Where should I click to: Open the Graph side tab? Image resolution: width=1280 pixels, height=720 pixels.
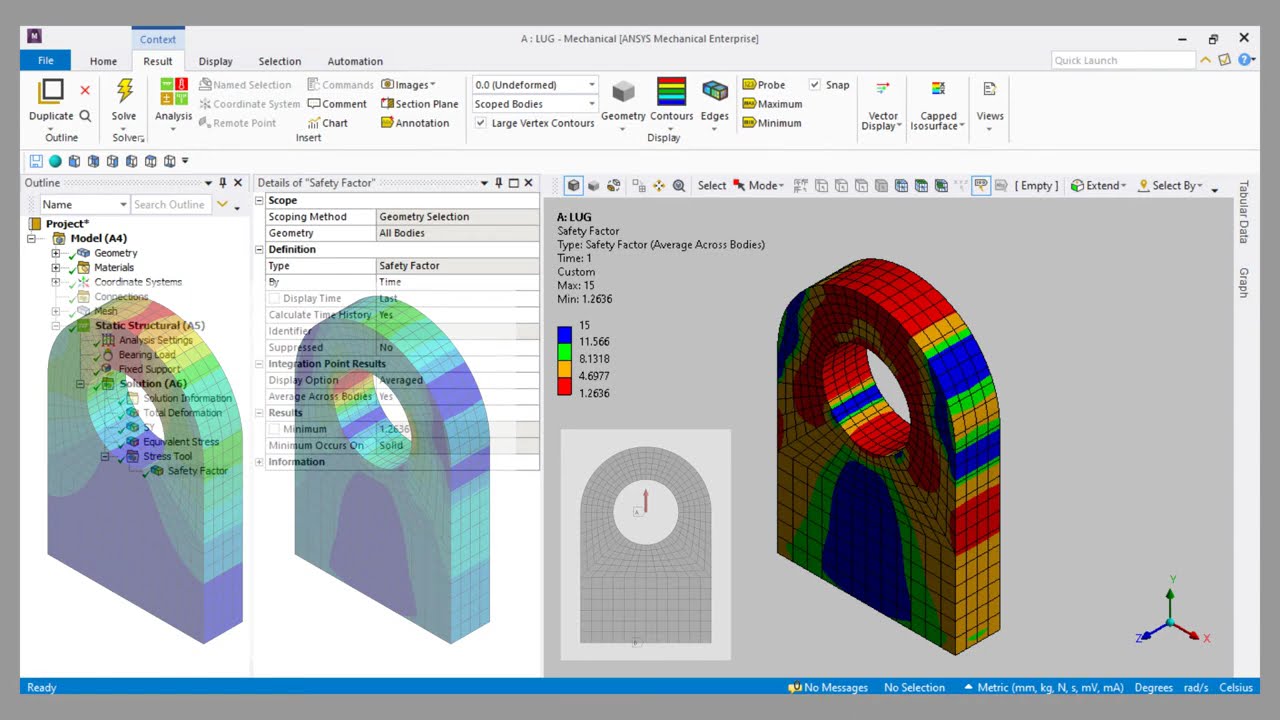point(1244,283)
